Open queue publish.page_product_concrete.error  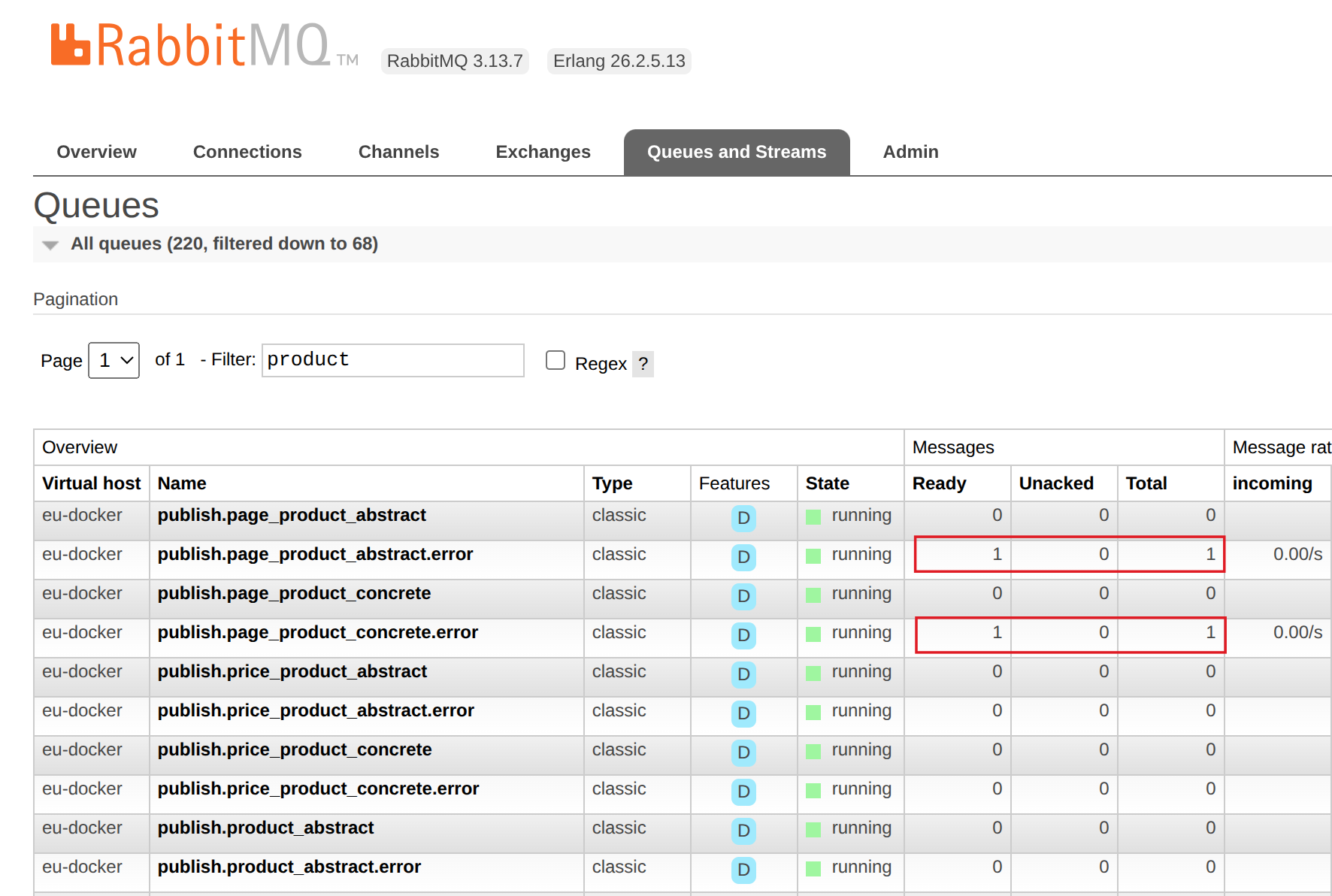(318, 632)
